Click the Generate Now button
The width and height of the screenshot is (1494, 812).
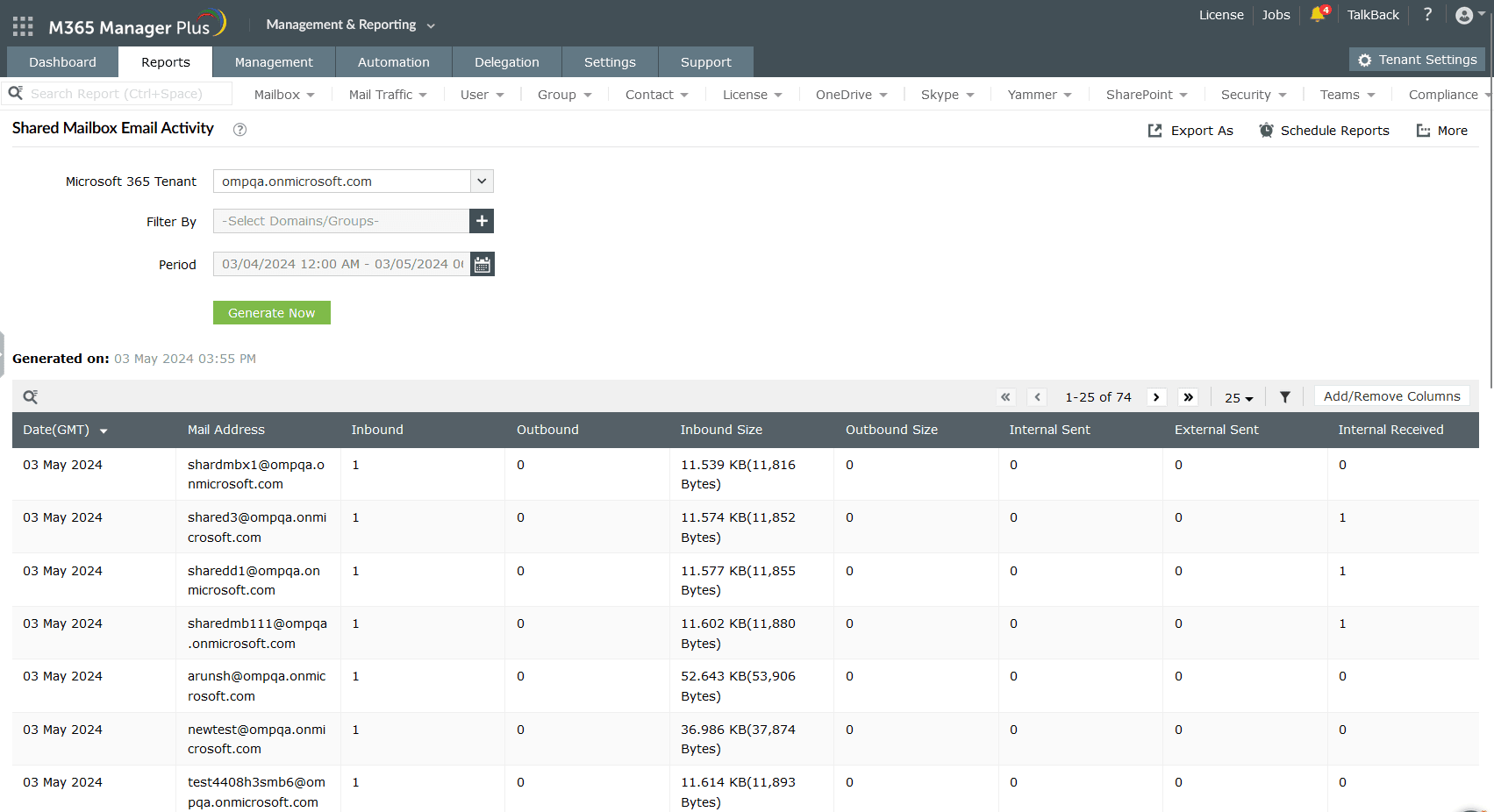coord(271,312)
